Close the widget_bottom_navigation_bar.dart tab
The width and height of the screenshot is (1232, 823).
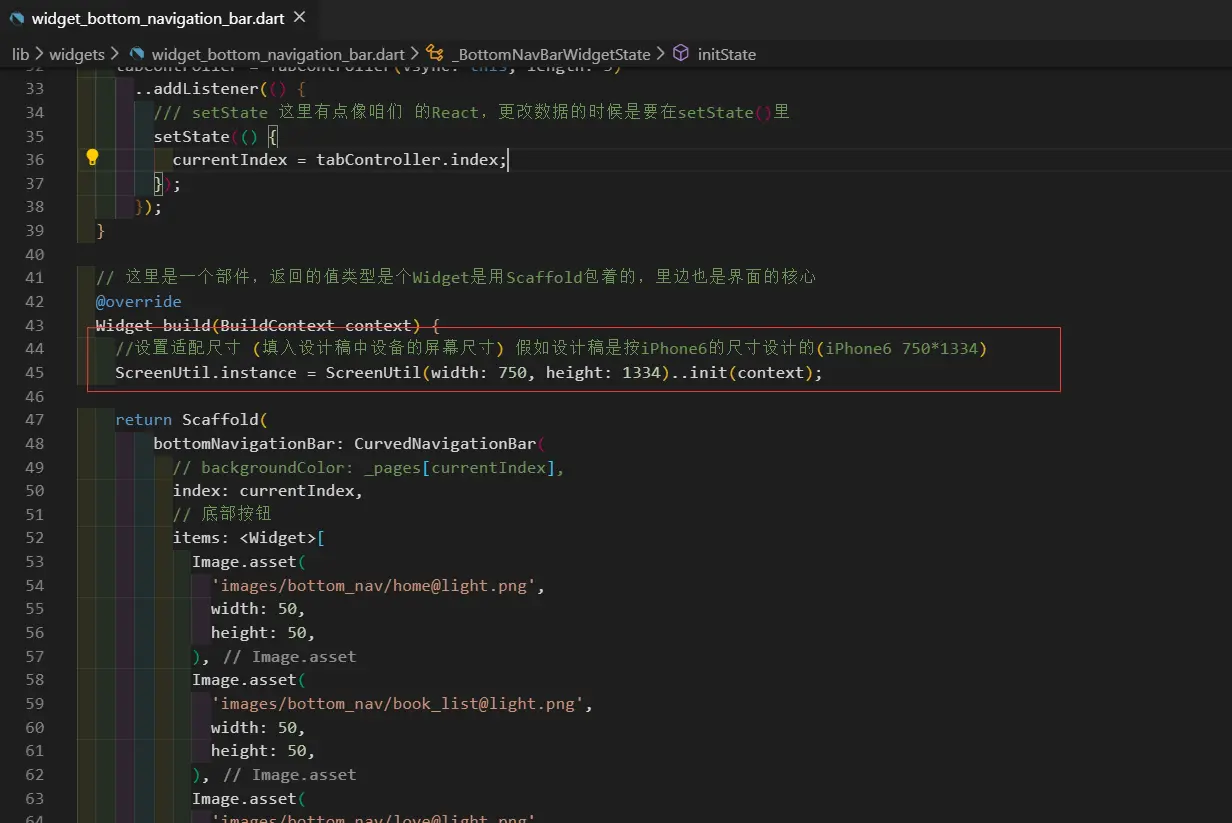click(x=297, y=17)
